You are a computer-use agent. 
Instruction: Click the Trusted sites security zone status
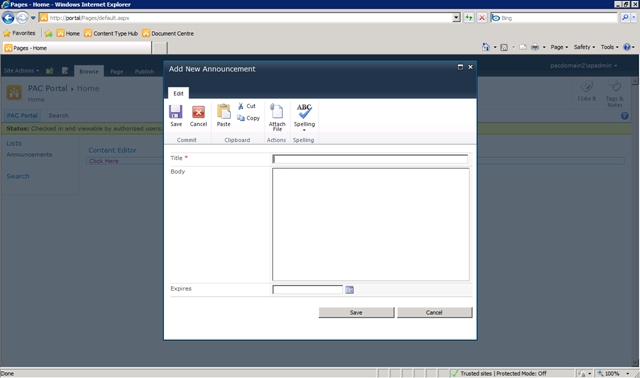(x=503, y=374)
